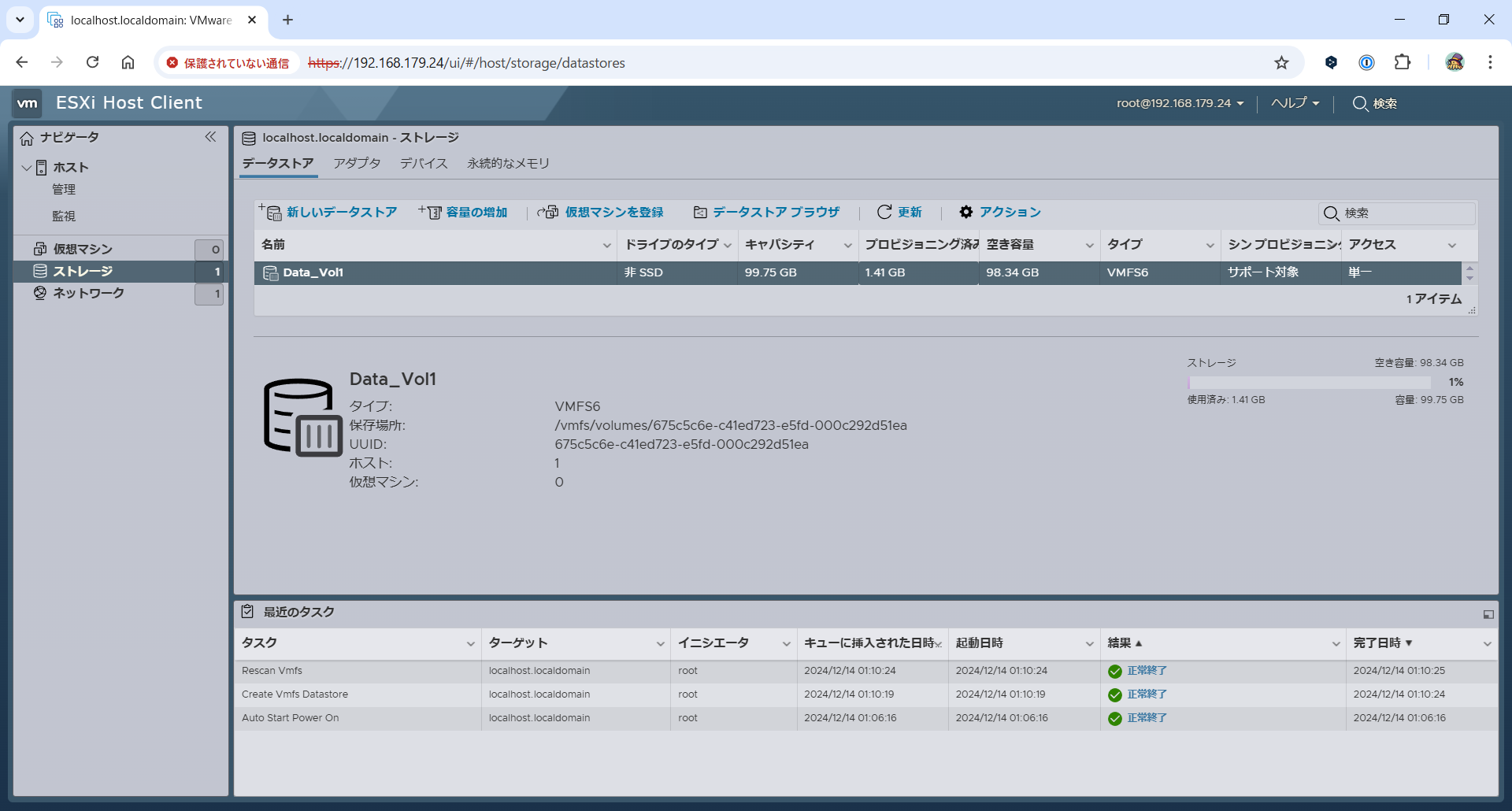The width and height of the screenshot is (1512, 811).
Task: Open the browser extensions puzzle icon
Action: (x=1403, y=62)
